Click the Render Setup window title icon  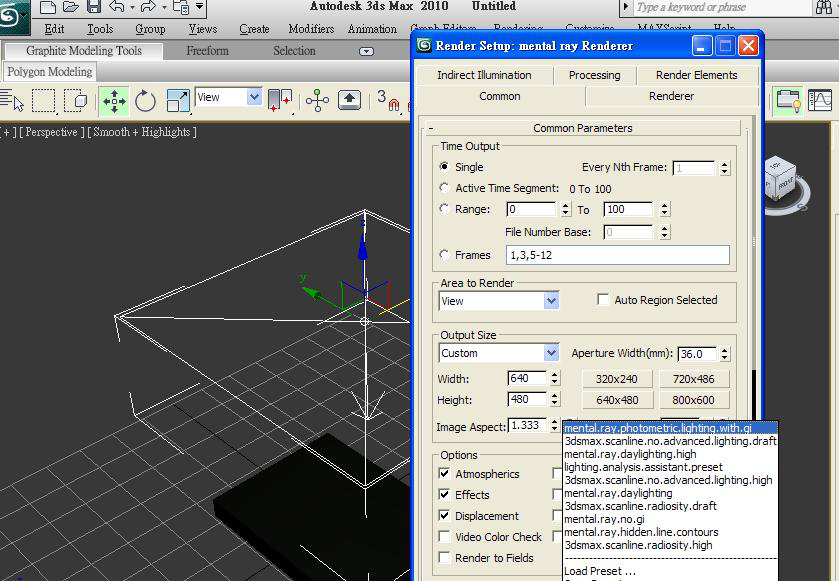pos(424,45)
